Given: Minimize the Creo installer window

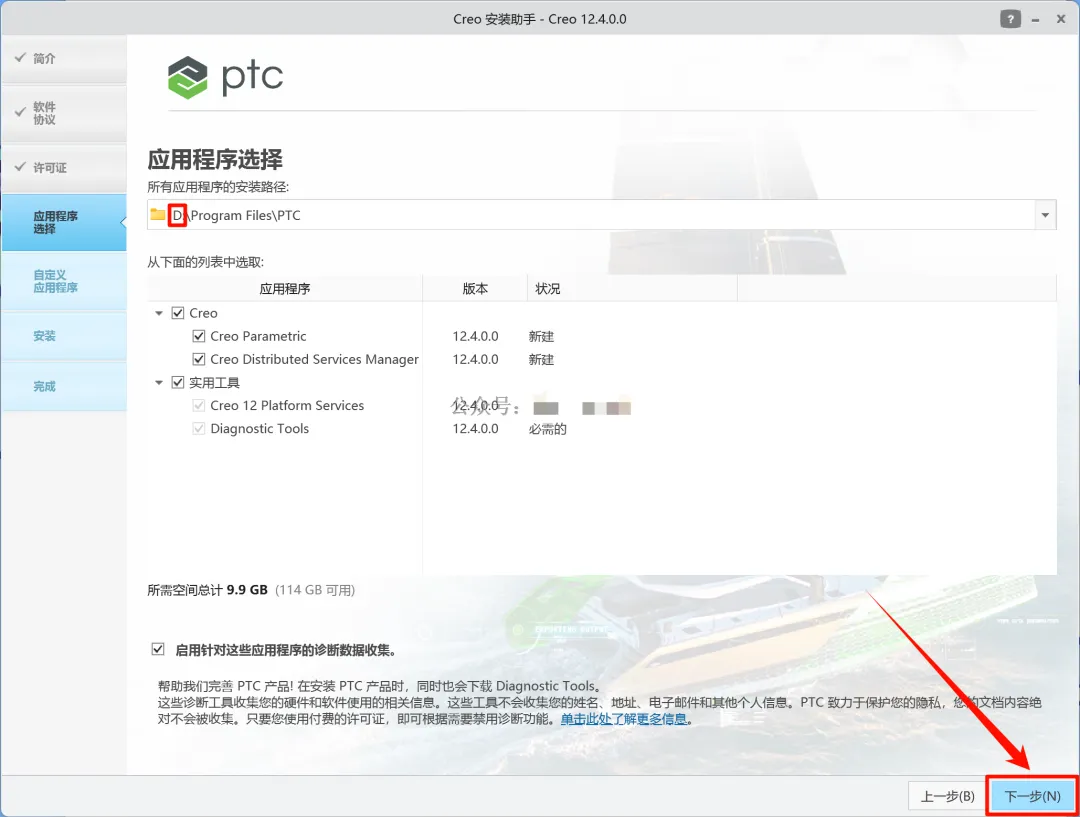Looking at the screenshot, I should pyautogui.click(x=1035, y=19).
